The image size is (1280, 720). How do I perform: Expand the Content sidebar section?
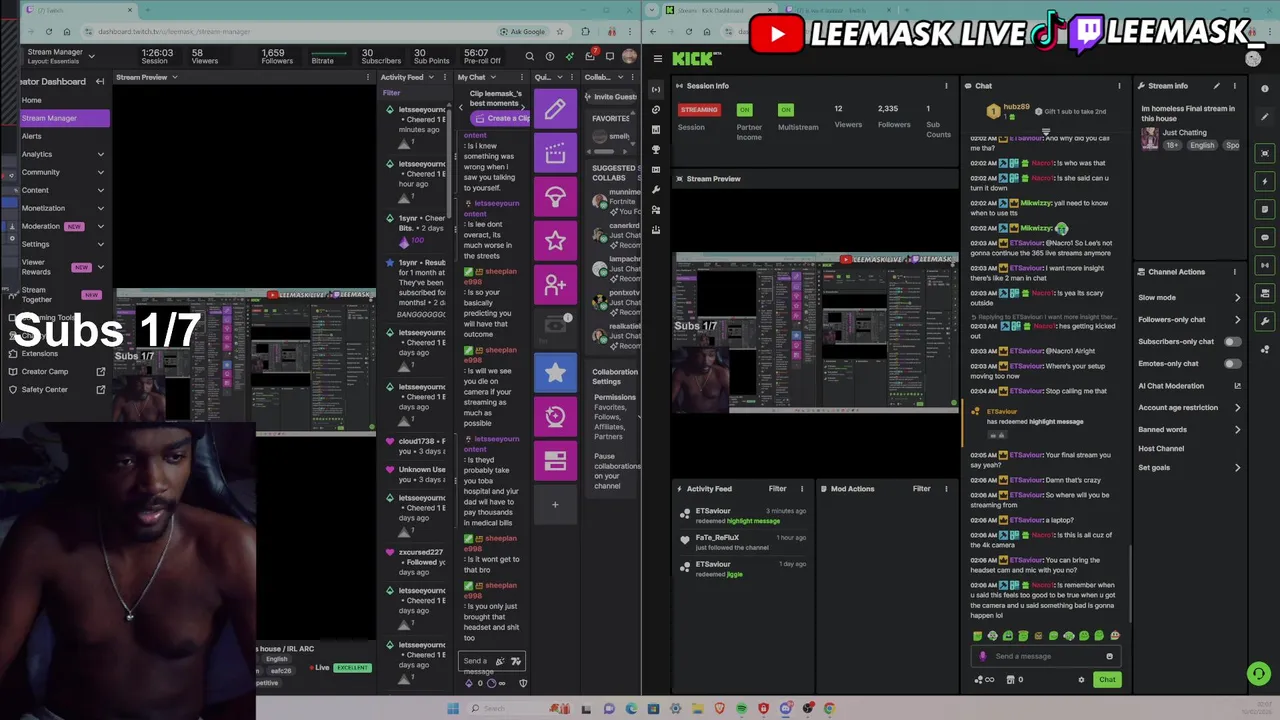point(100,190)
